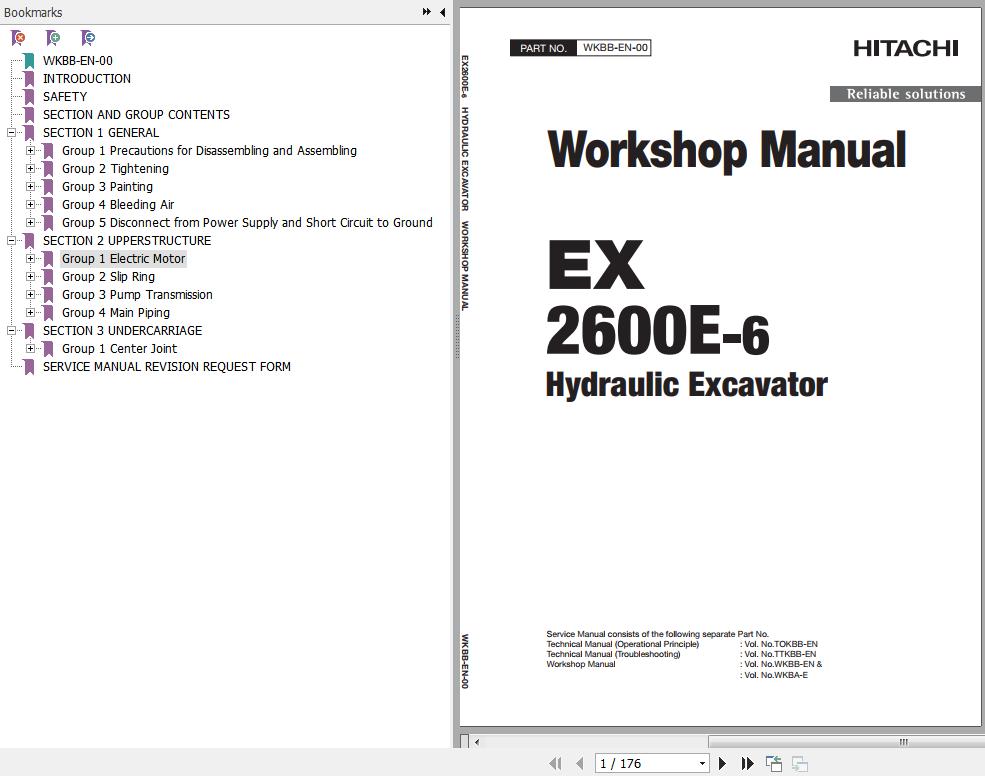Viewport: 985px width, 776px height.
Task: Click the previous view icon in navigation bar
Action: click(774, 763)
